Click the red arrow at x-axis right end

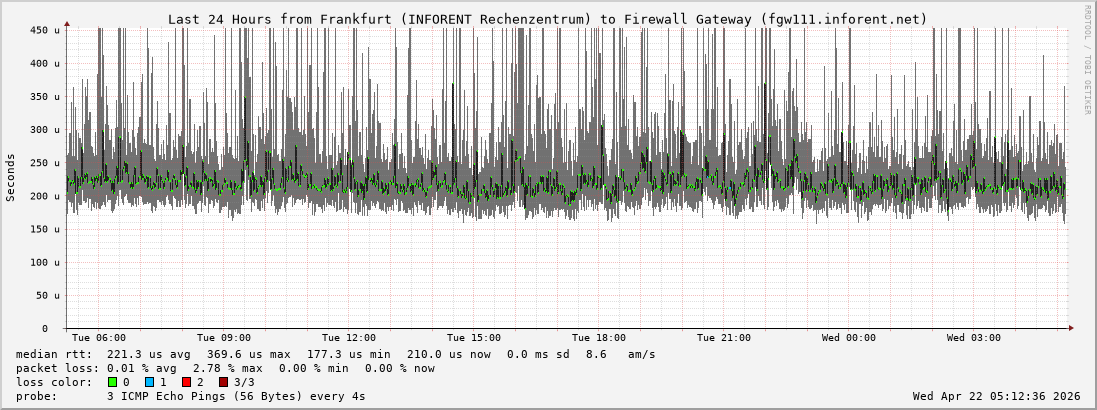click(1070, 328)
